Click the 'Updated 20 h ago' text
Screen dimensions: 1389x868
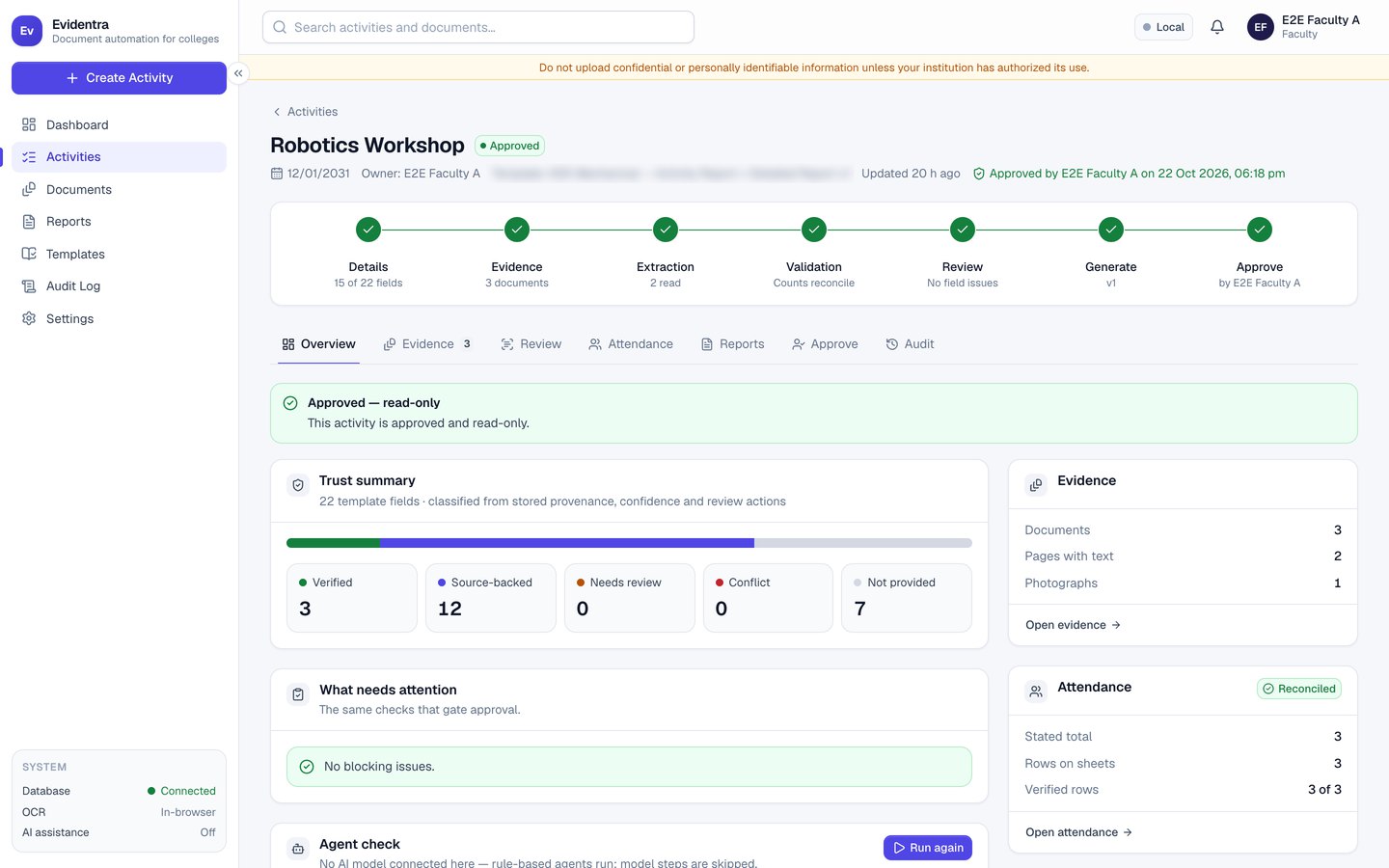pos(911,174)
